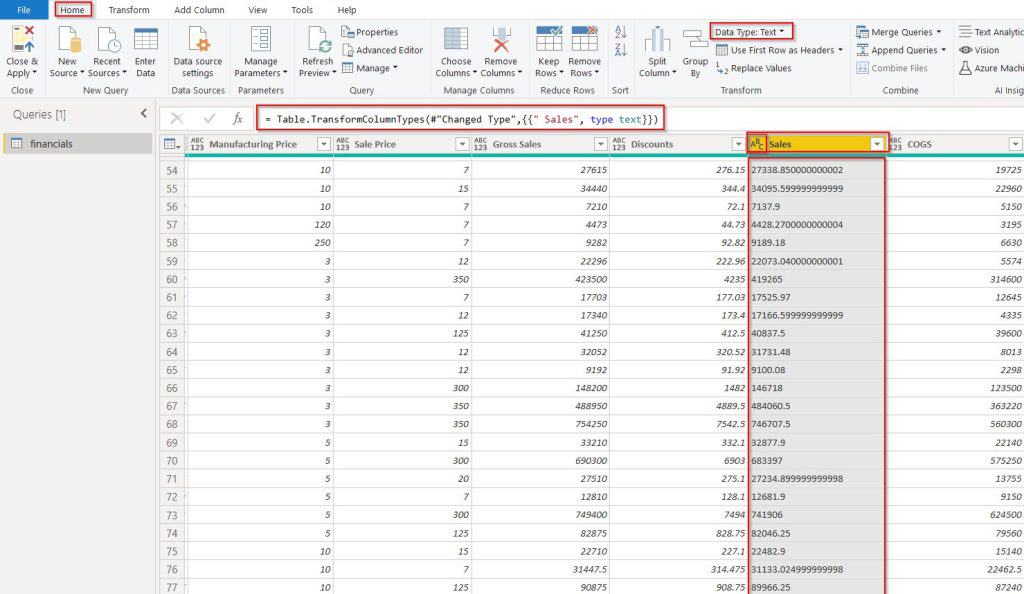This screenshot has width=1024, height=594.
Task: Open query Properties
Action: coord(370,32)
